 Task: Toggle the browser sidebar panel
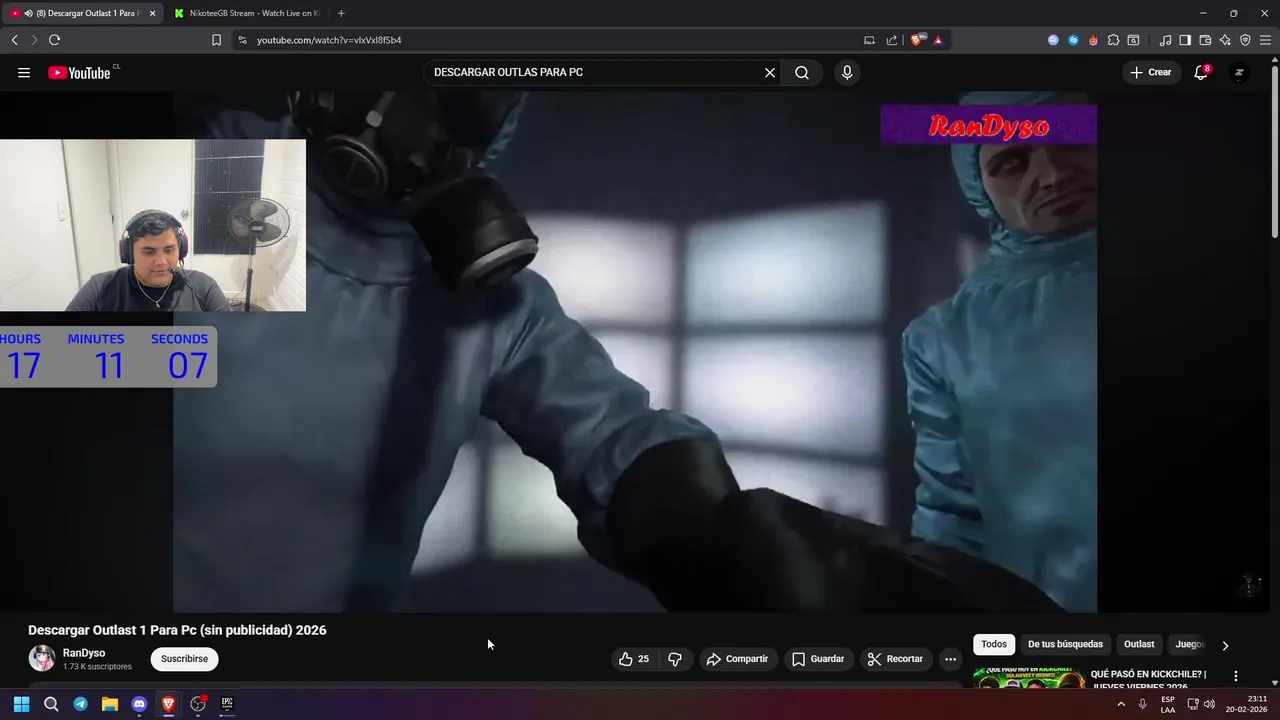tap(1185, 40)
